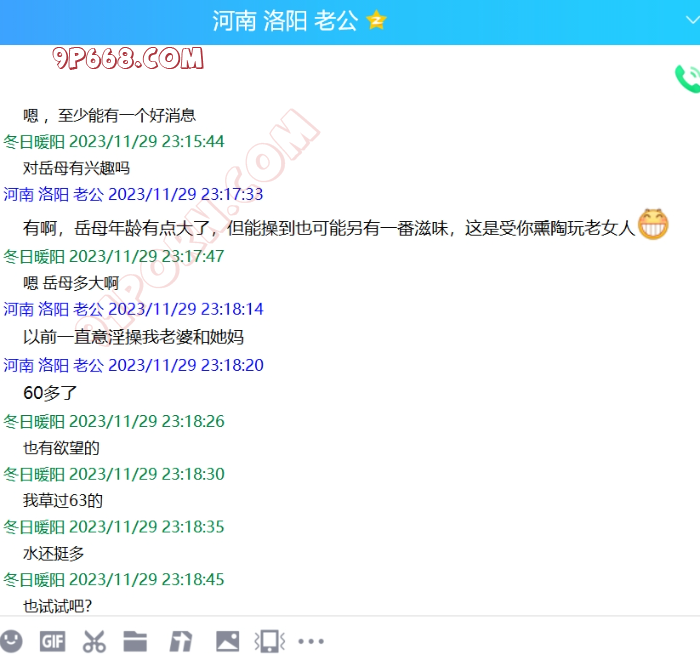700x666 pixels.
Task: Expand more options ellipsis in toolbar
Action: pos(312,641)
